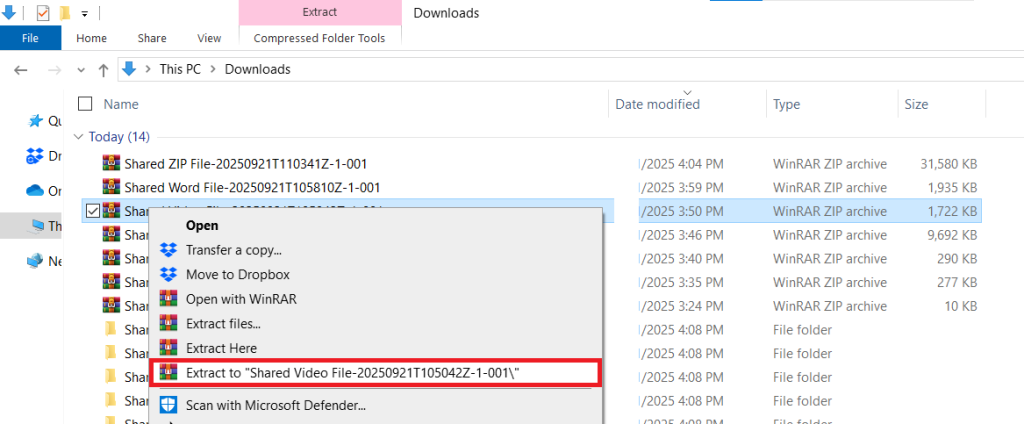
Task: Collapse the Today (14) group
Action: point(81,136)
